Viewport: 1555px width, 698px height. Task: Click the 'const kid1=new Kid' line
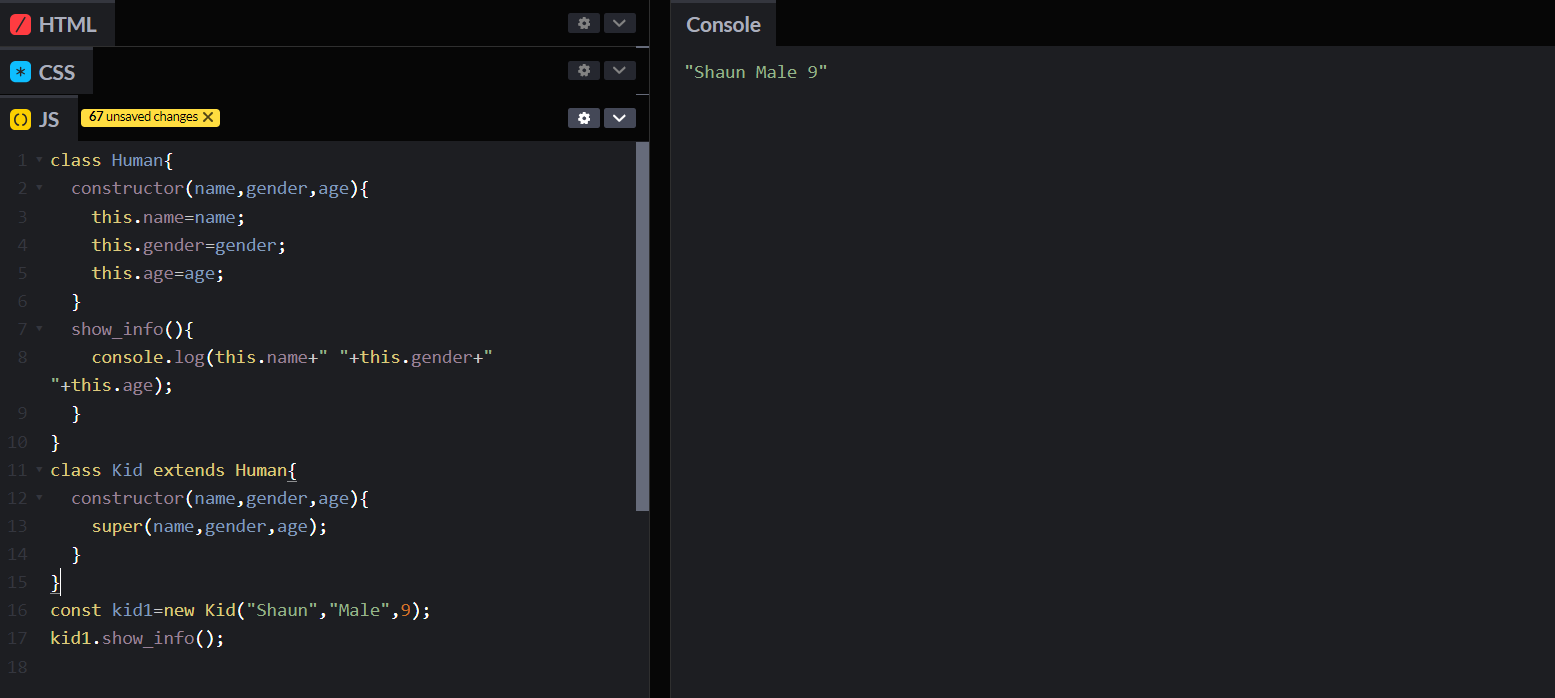point(240,610)
